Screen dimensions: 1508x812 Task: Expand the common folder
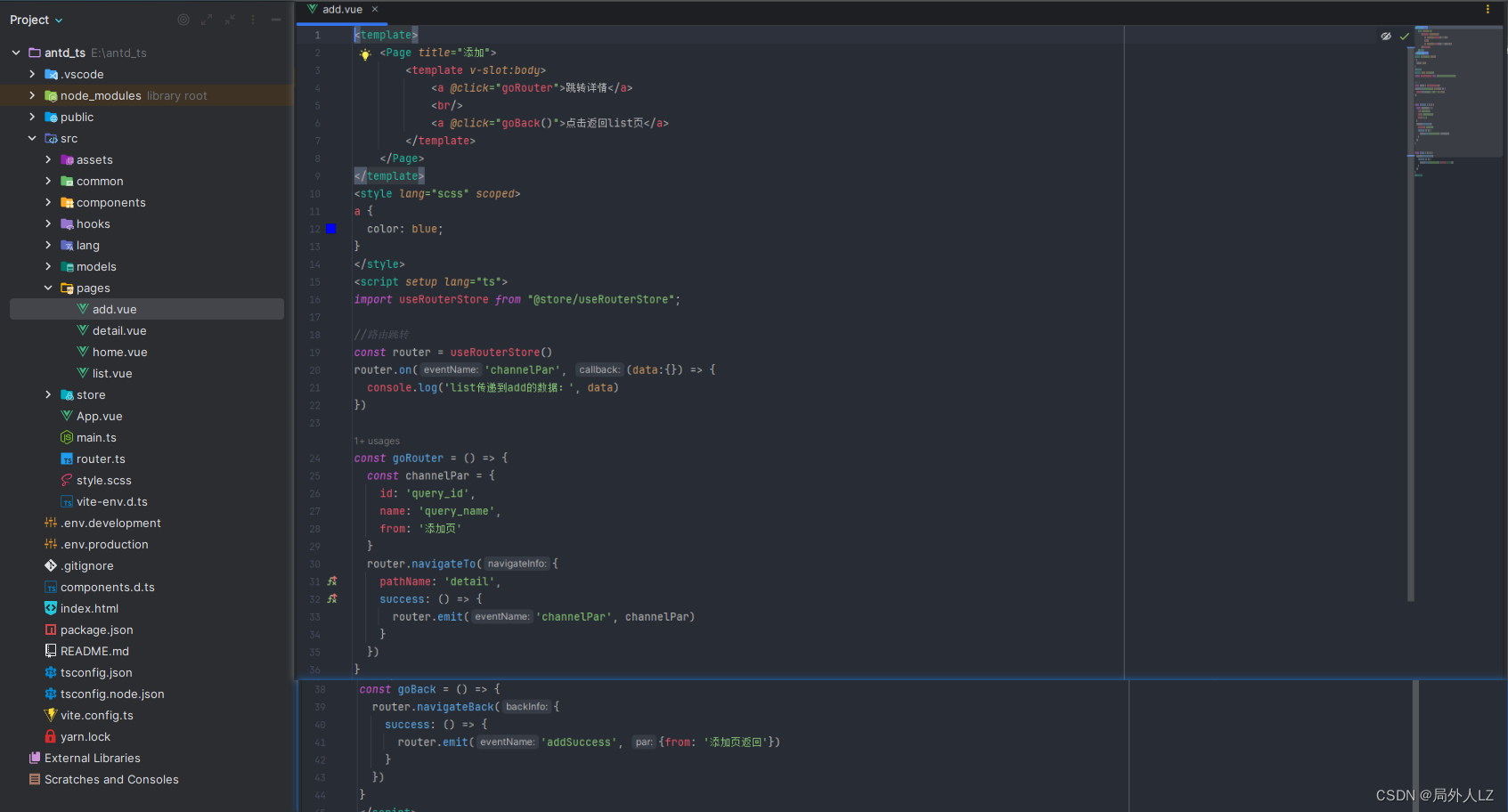pos(48,181)
